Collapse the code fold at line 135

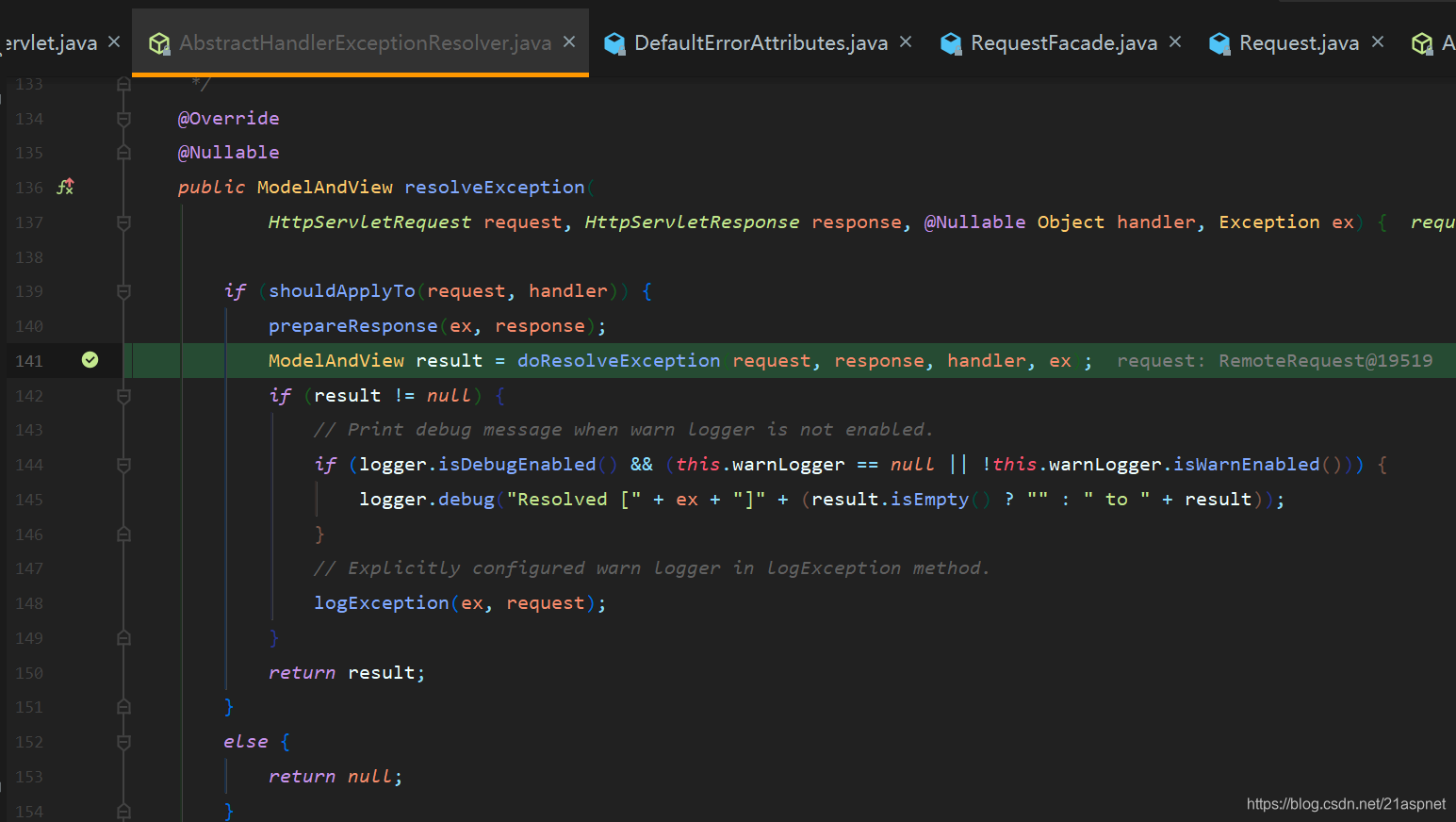pyautogui.click(x=123, y=153)
